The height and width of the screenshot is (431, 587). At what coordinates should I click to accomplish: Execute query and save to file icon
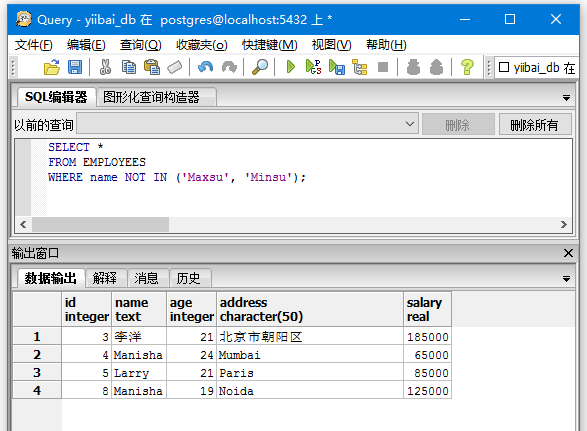point(337,67)
